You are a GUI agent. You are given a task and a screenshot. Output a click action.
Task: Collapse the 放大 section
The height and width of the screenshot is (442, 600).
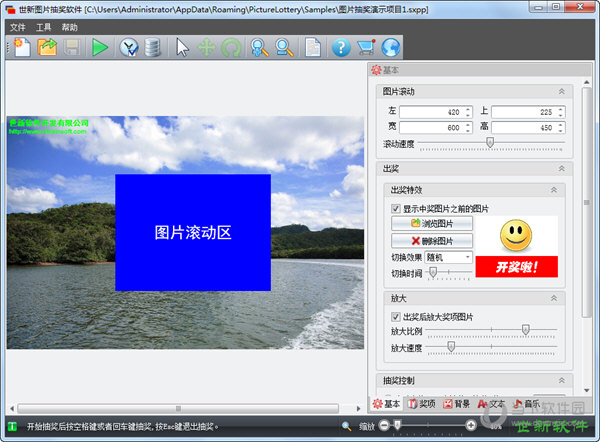pyautogui.click(x=554, y=298)
